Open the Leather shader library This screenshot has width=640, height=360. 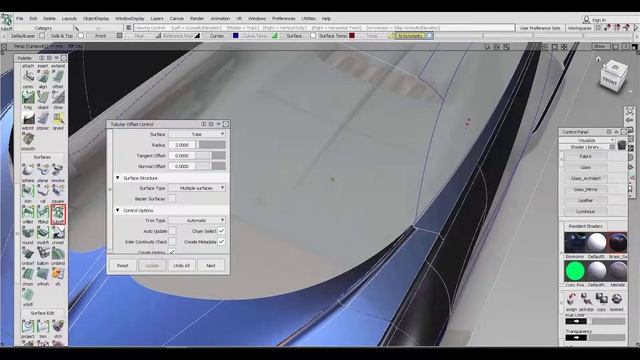[586, 200]
